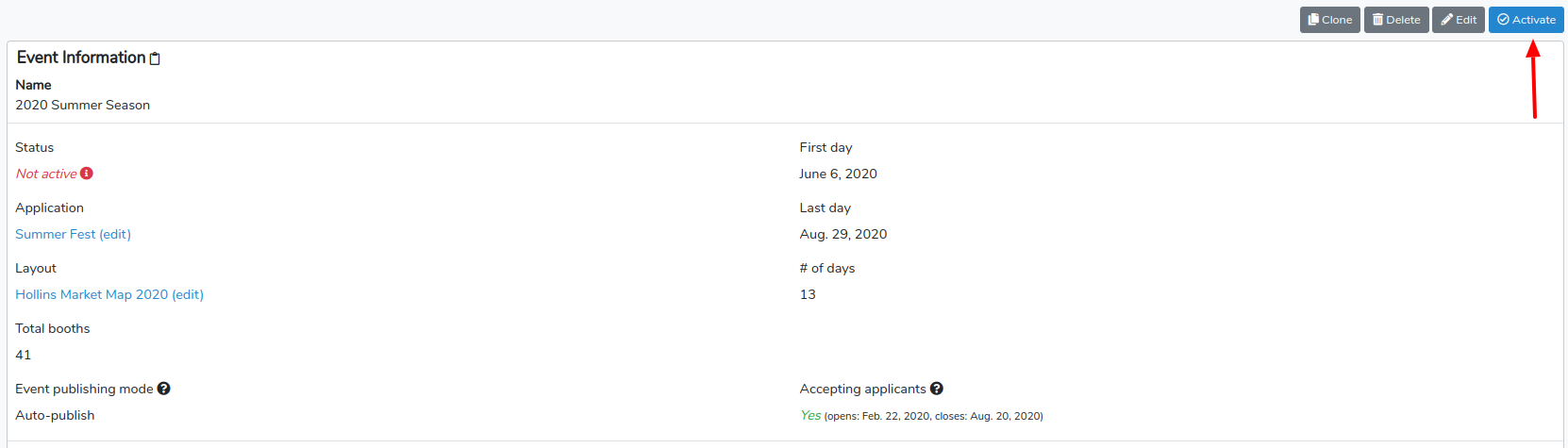The image size is (1568, 448).
Task: Click the First day value June 6, 2020
Action: [838, 174]
